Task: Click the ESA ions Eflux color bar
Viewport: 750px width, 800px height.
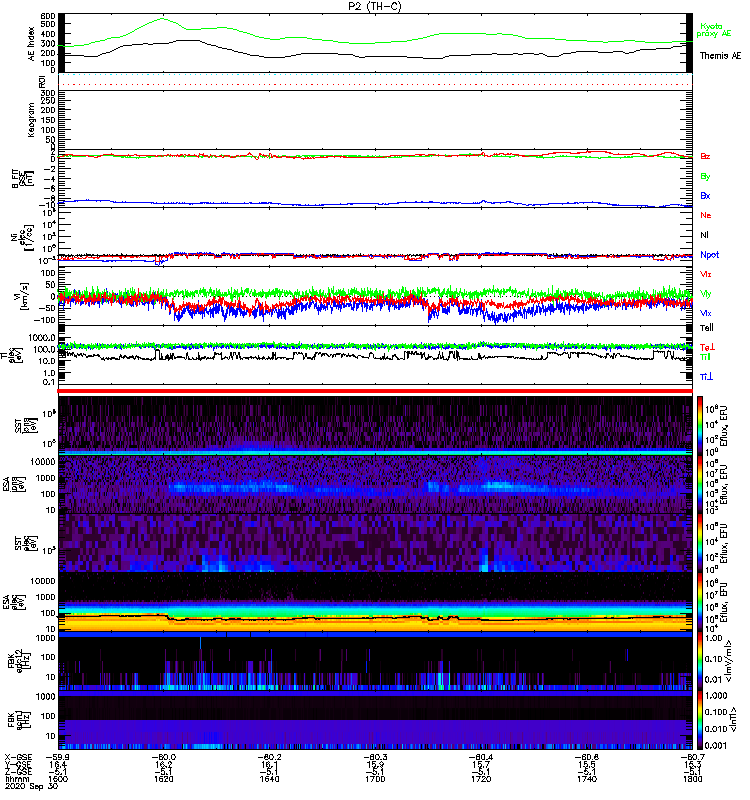Action: click(699, 485)
